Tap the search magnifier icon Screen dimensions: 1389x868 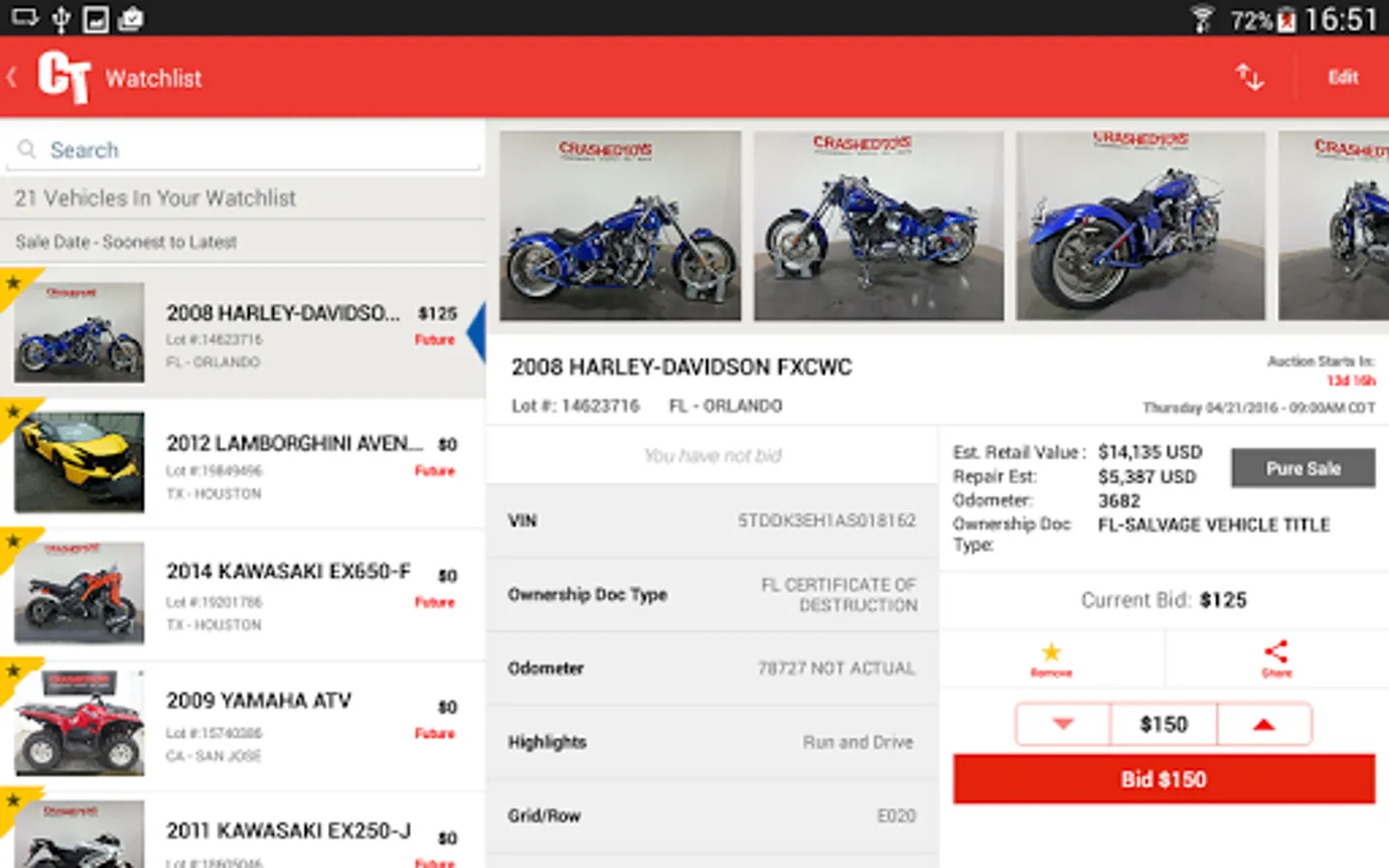[x=27, y=149]
